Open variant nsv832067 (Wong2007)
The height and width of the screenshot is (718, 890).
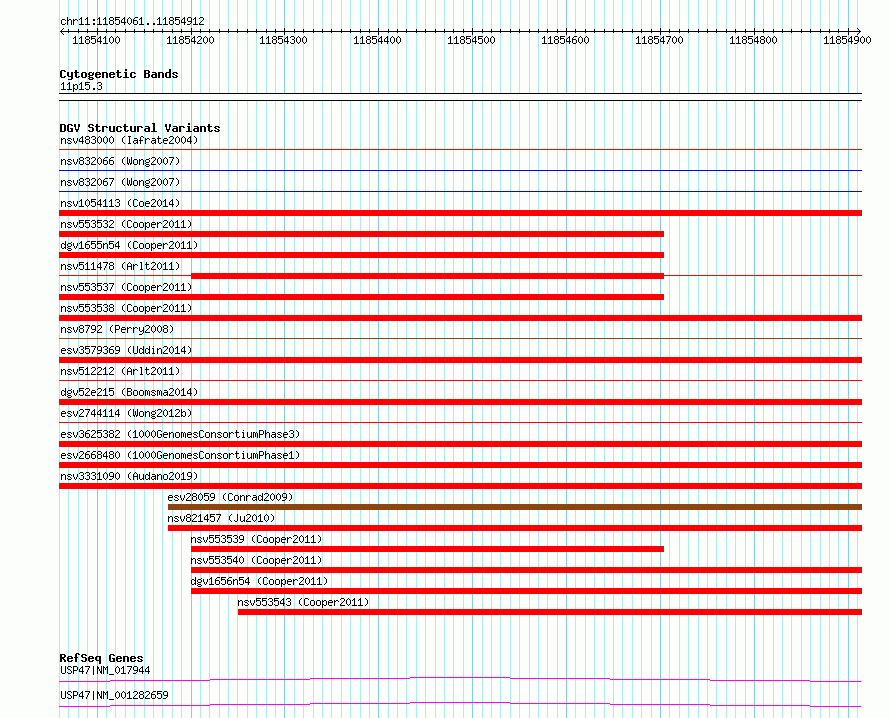tap(120, 182)
